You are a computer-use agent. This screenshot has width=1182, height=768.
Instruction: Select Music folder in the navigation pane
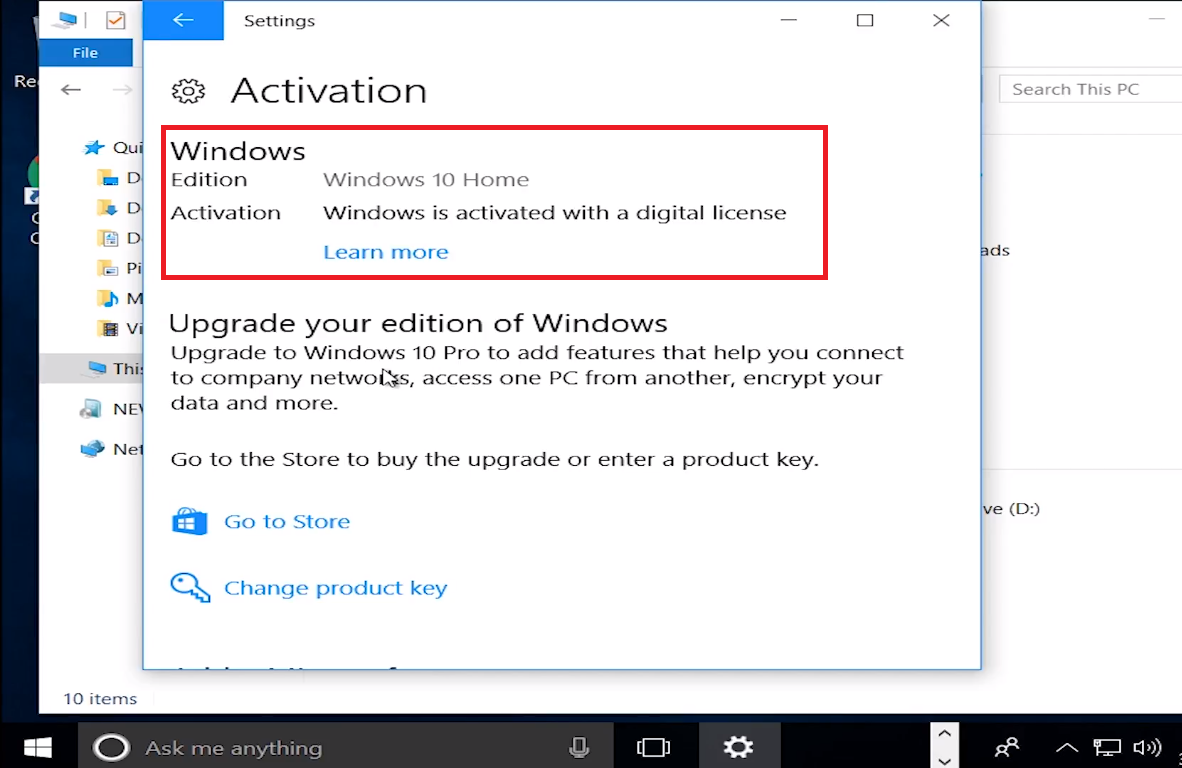[x=120, y=298]
